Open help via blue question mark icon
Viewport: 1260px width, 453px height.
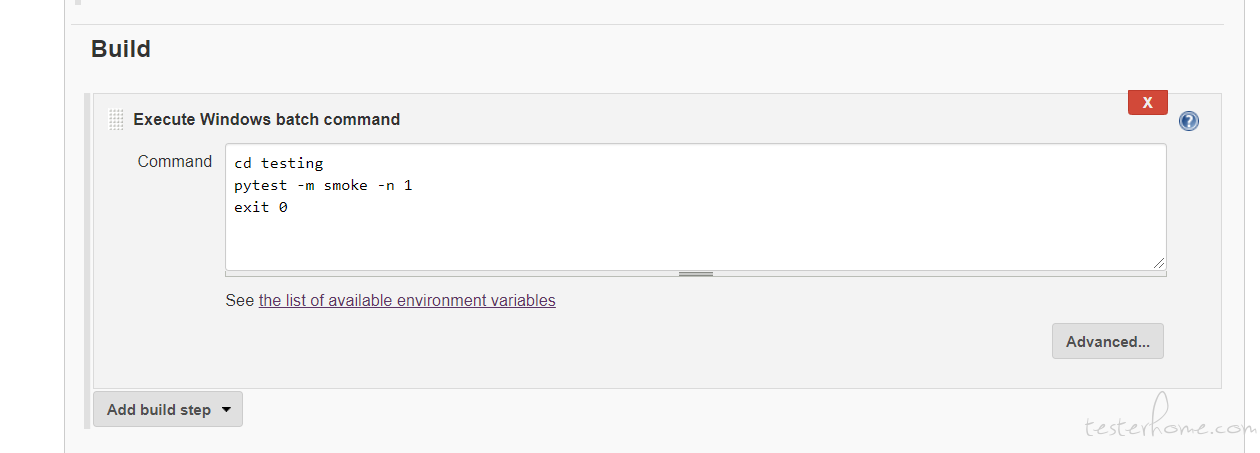(1189, 121)
